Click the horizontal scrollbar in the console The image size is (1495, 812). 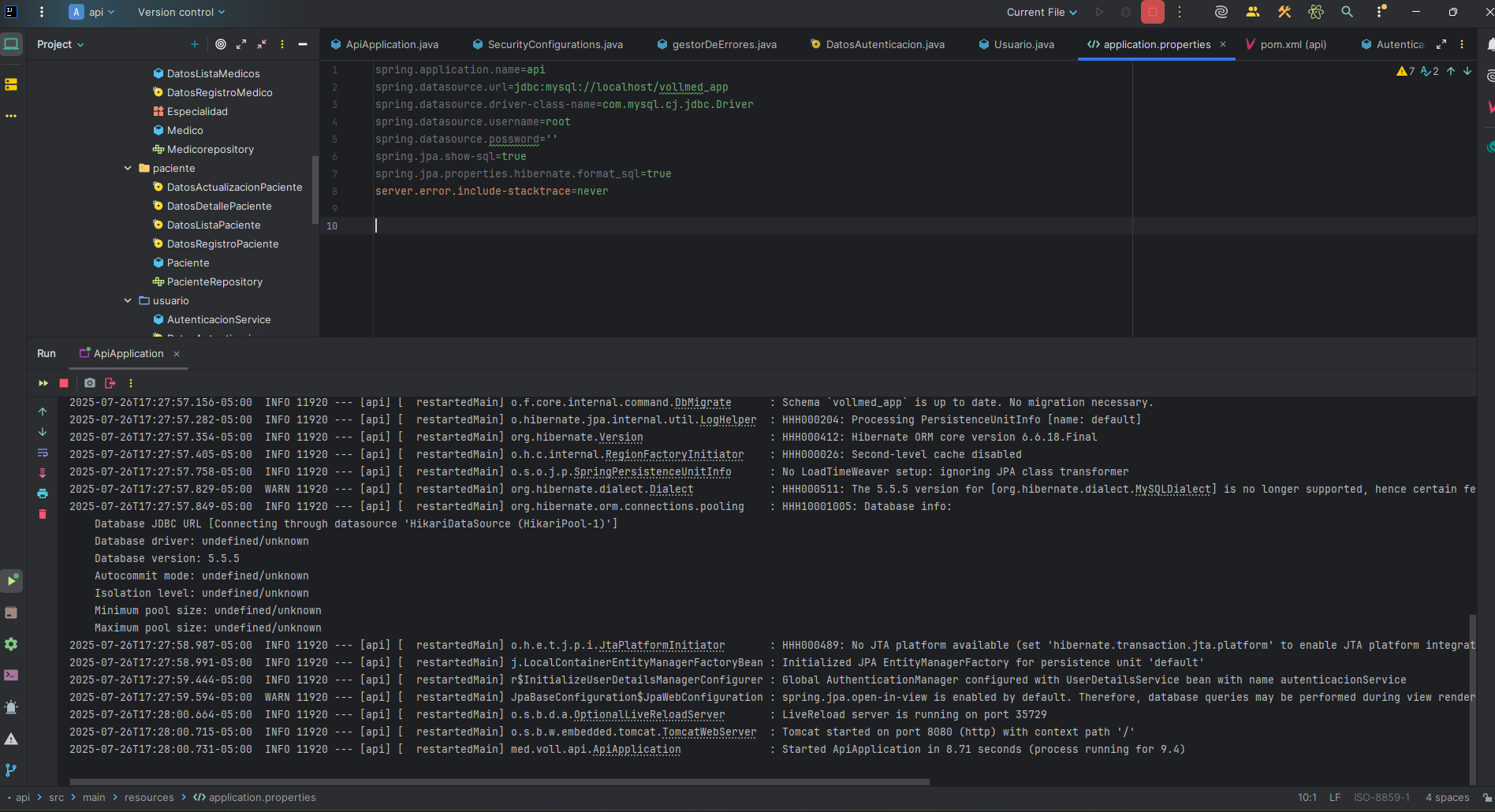tap(500, 782)
